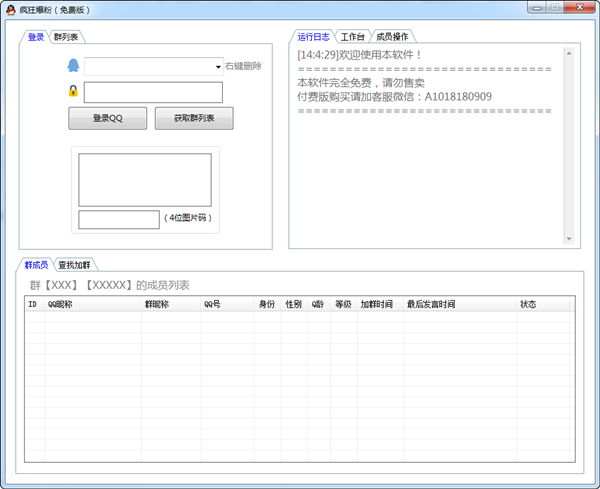This screenshot has width=600, height=489.
Task: Open the 运行日志 tab
Action: tap(313, 37)
